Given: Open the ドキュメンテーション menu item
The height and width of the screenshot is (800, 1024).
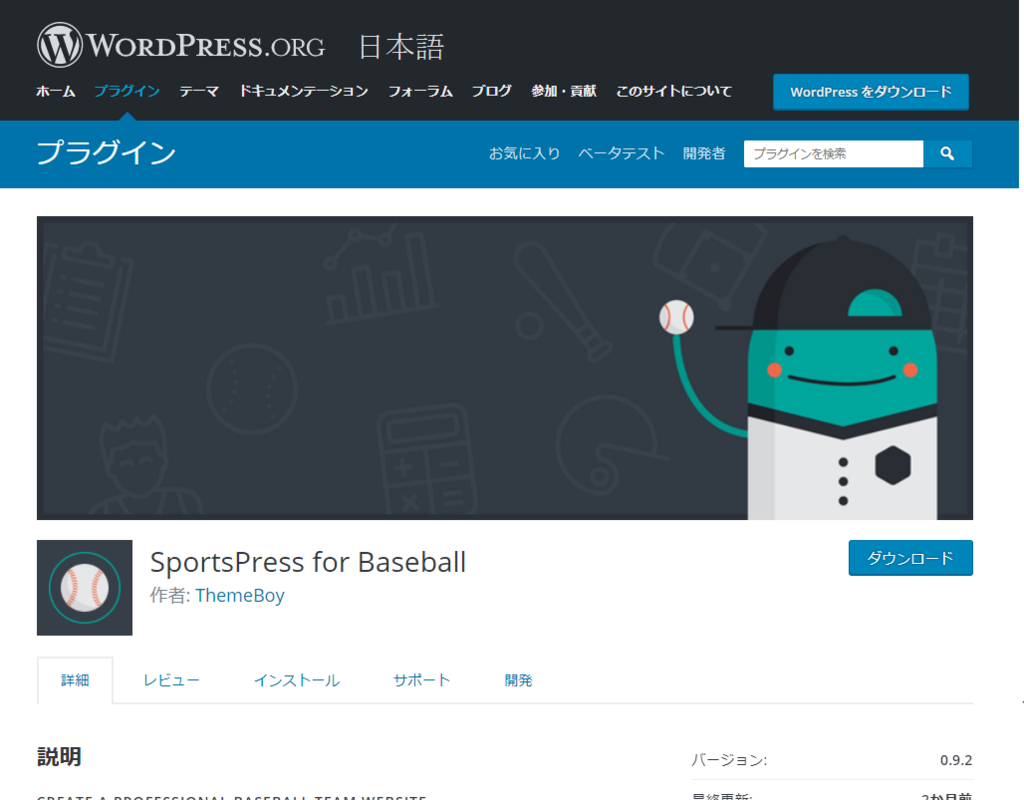Looking at the screenshot, I should click(x=304, y=91).
